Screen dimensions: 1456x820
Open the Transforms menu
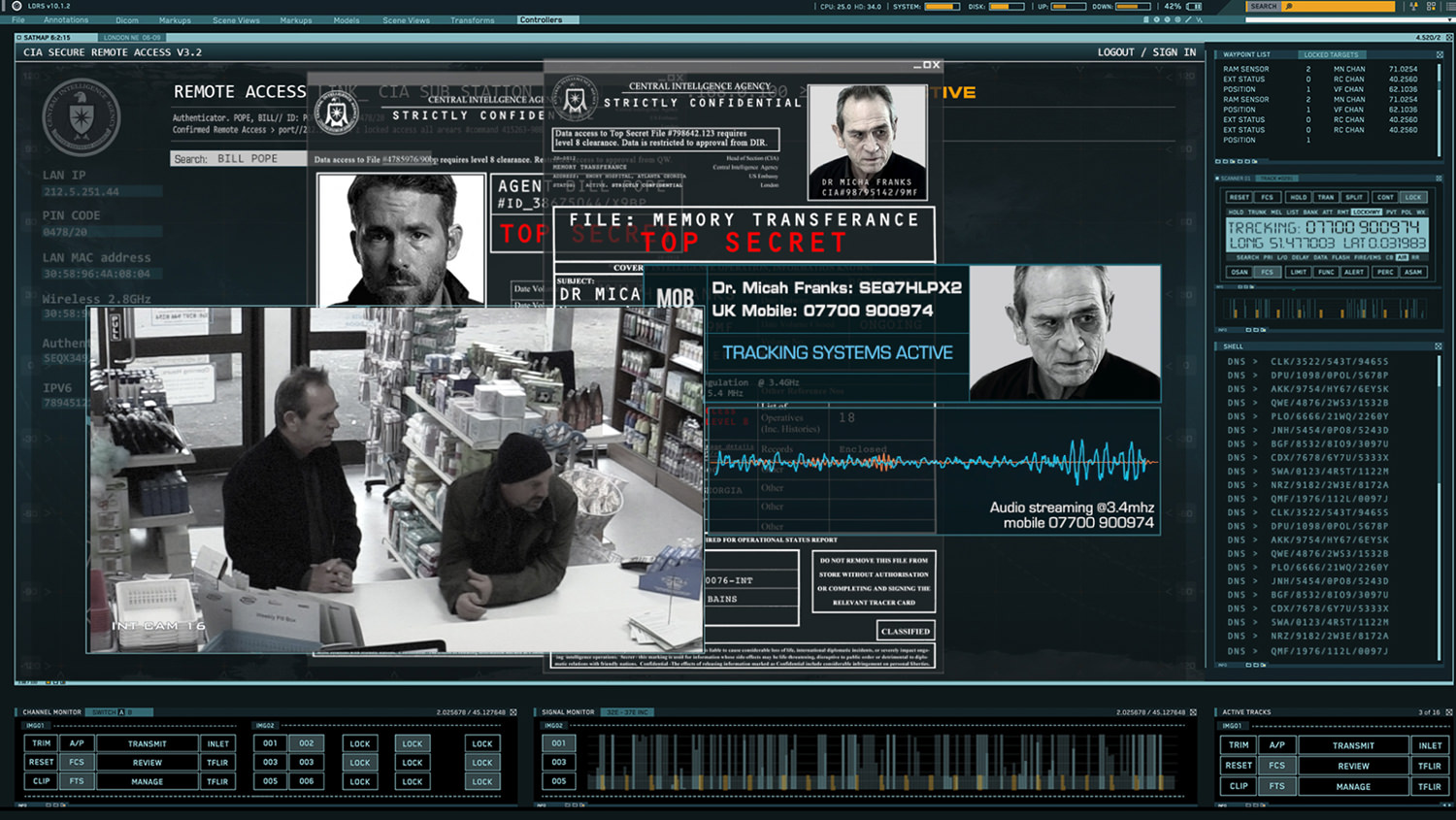473,19
